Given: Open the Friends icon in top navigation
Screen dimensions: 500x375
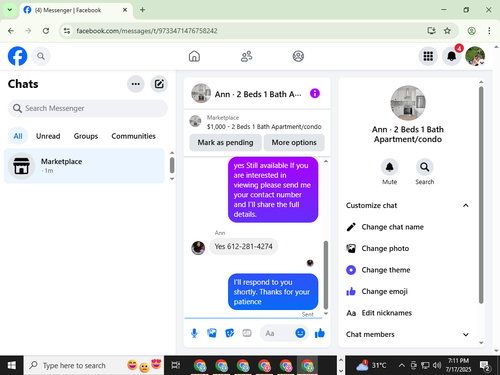Looking at the screenshot, I should (246, 56).
